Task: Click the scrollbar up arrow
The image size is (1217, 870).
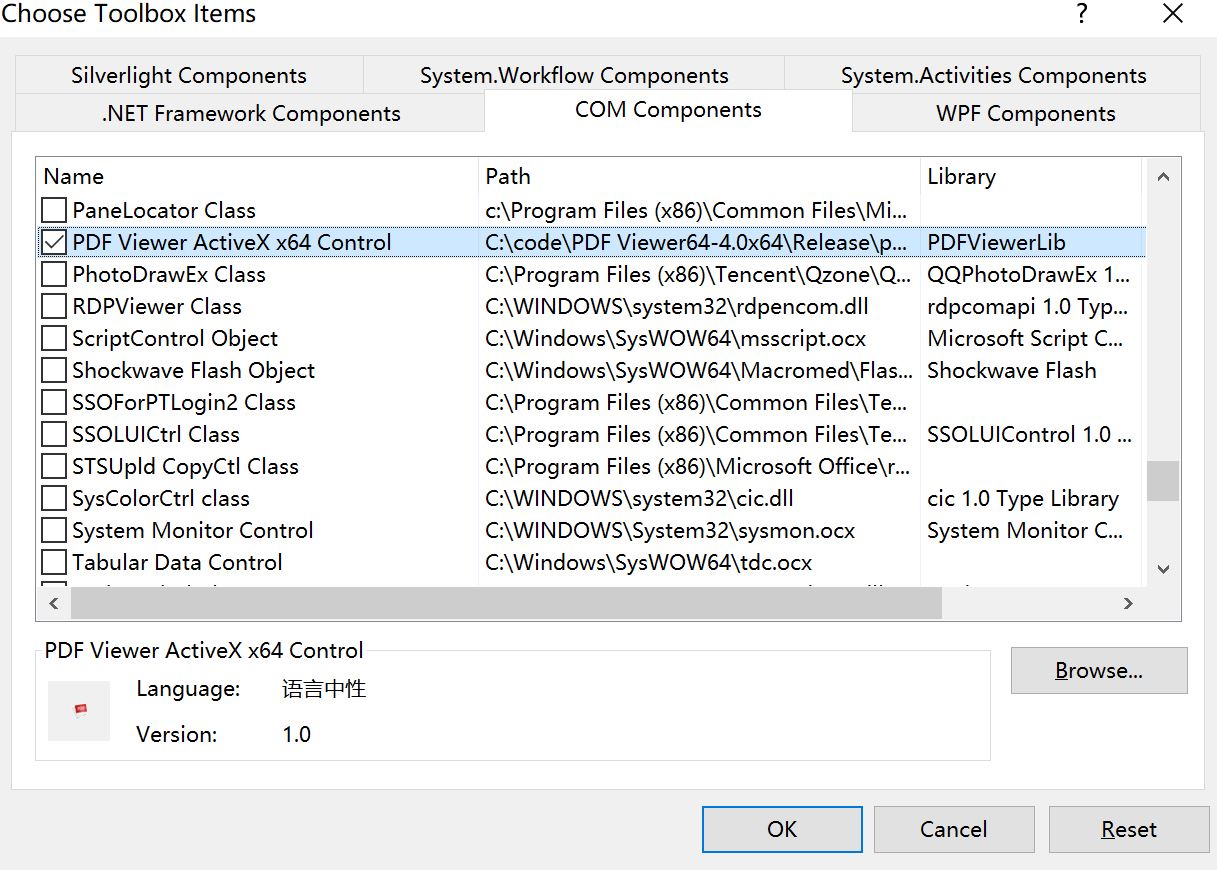Action: pos(1163,176)
